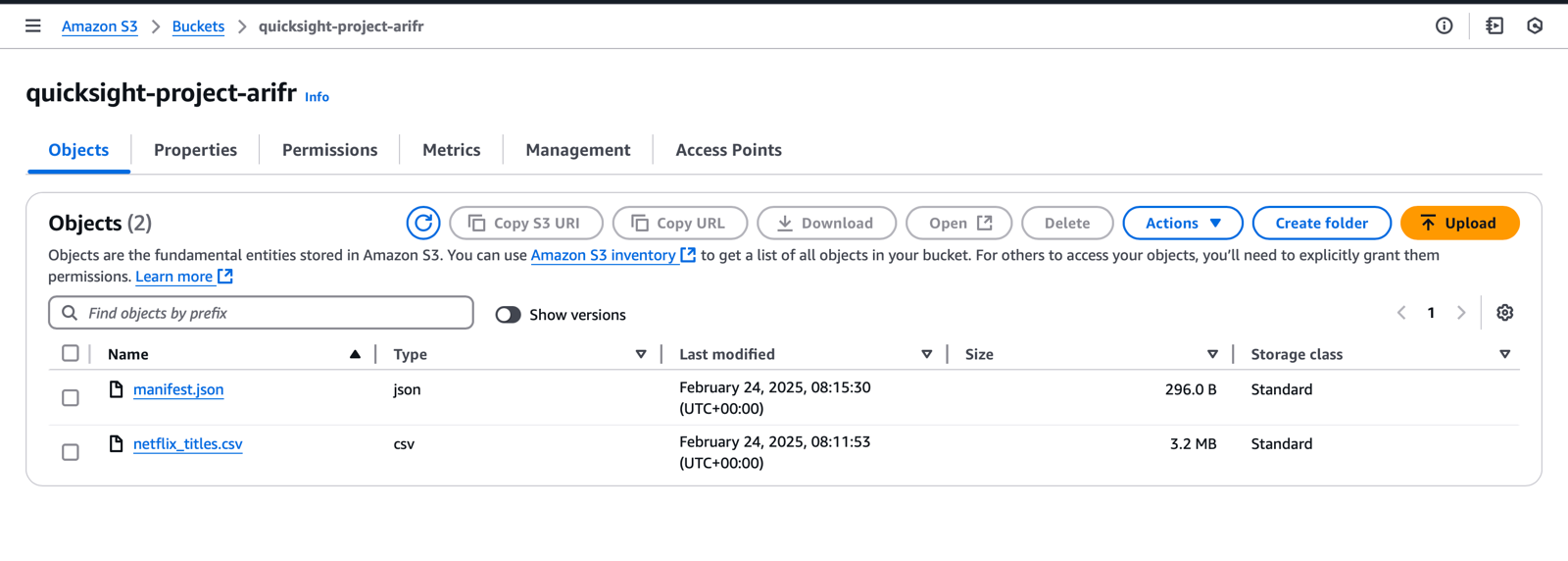
Task: Click the Info link beside bucket name
Action: (317, 97)
